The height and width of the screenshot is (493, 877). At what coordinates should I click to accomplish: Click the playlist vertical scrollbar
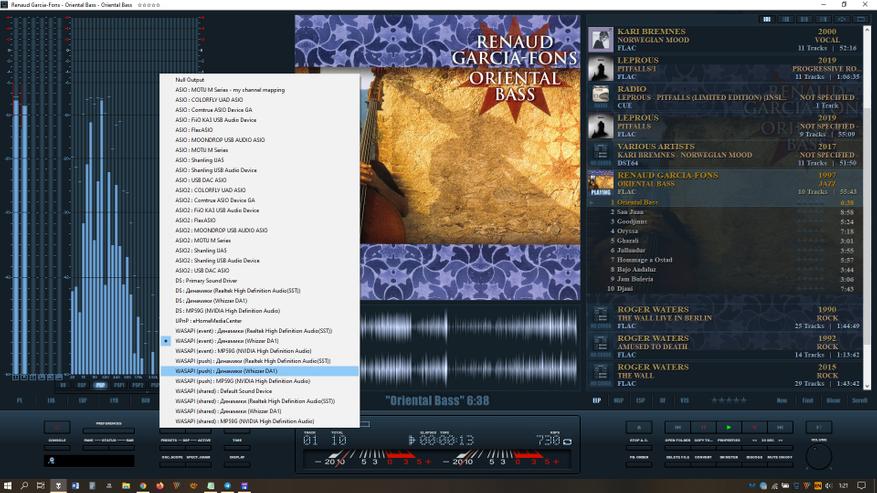pyautogui.click(x=867, y=207)
